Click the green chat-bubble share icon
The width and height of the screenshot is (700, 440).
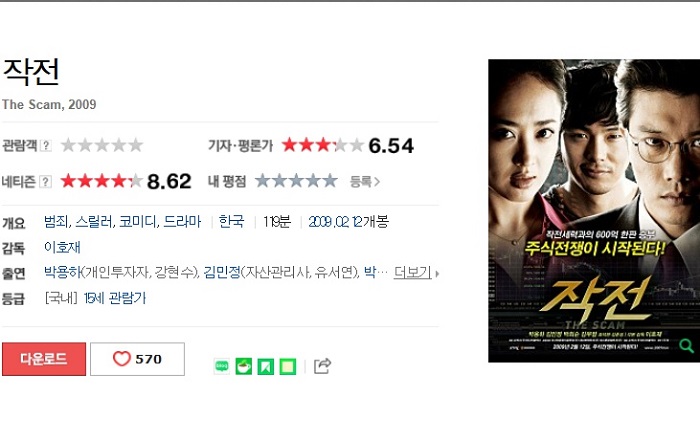tap(222, 366)
